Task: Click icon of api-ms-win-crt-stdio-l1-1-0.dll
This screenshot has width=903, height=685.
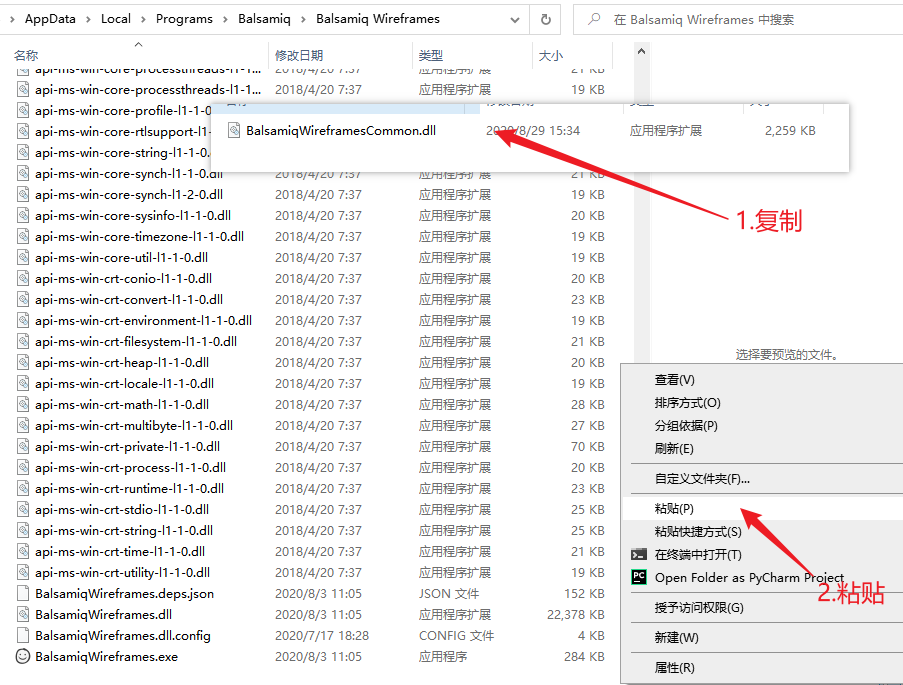Action: pos(23,509)
